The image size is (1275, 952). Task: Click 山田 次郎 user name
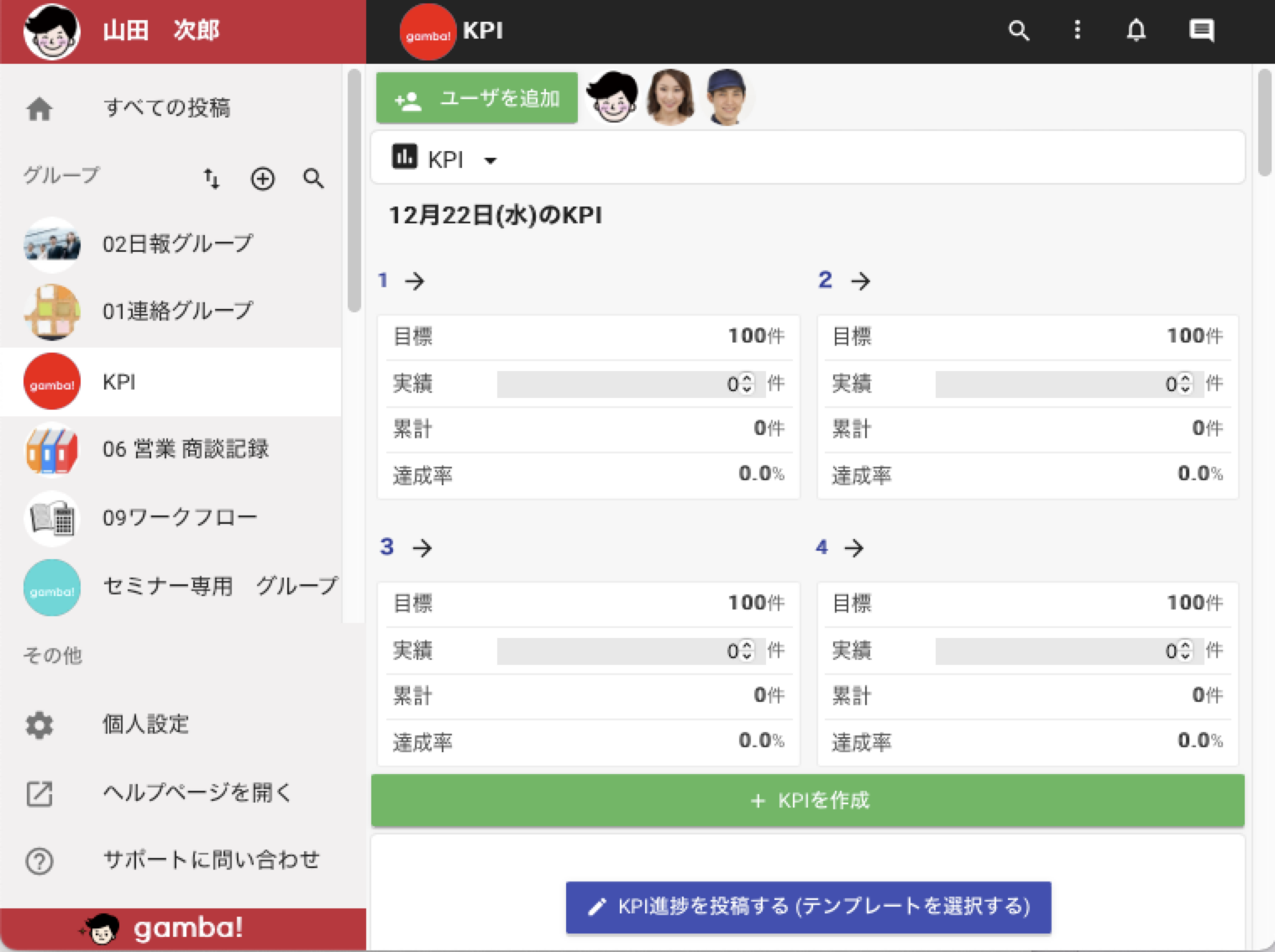(x=161, y=31)
